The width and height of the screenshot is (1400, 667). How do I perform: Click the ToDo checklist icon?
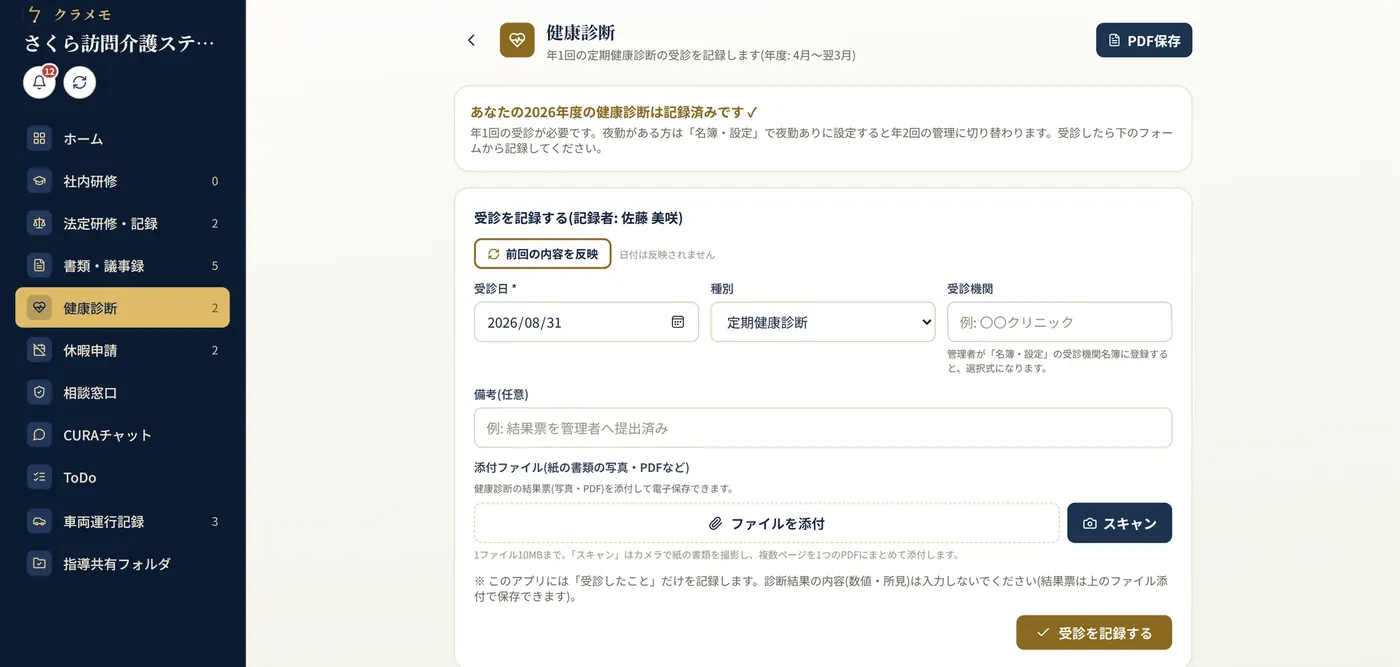coord(39,477)
